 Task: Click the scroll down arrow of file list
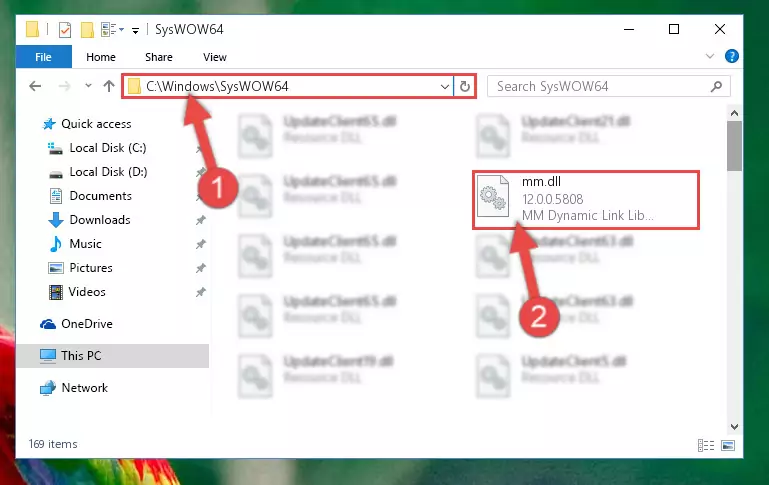[x=734, y=427]
